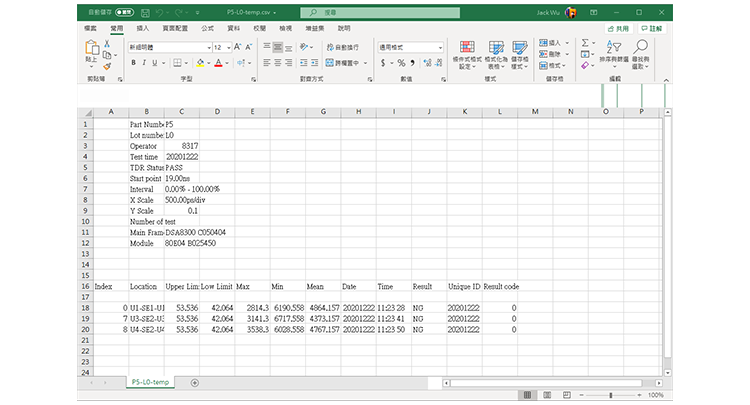Image resolution: width=750 pixels, height=405 pixels.
Task: Open the Quick Access Toolbar customize arrow
Action: 198,13
